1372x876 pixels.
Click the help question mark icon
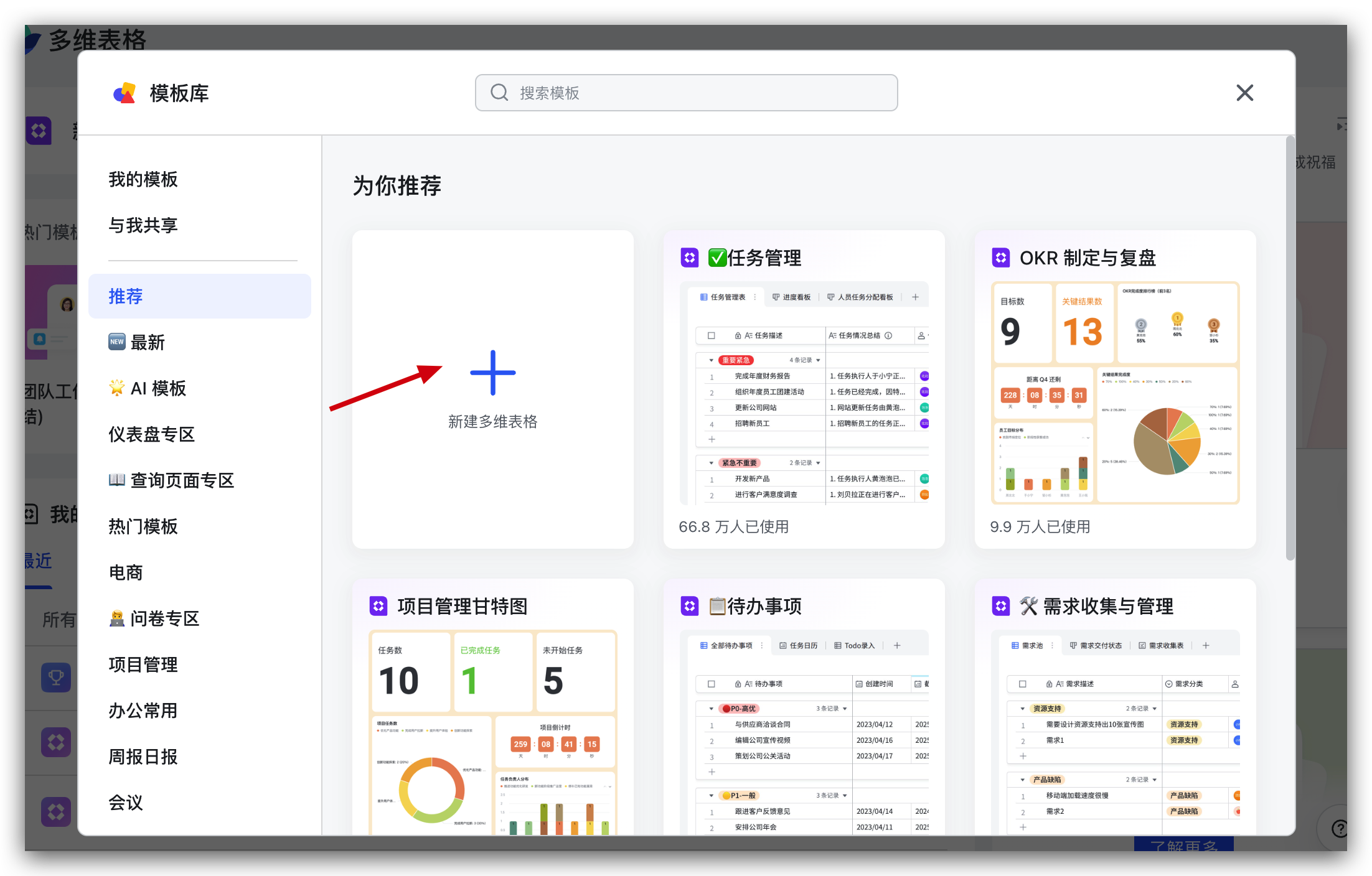point(1339,829)
